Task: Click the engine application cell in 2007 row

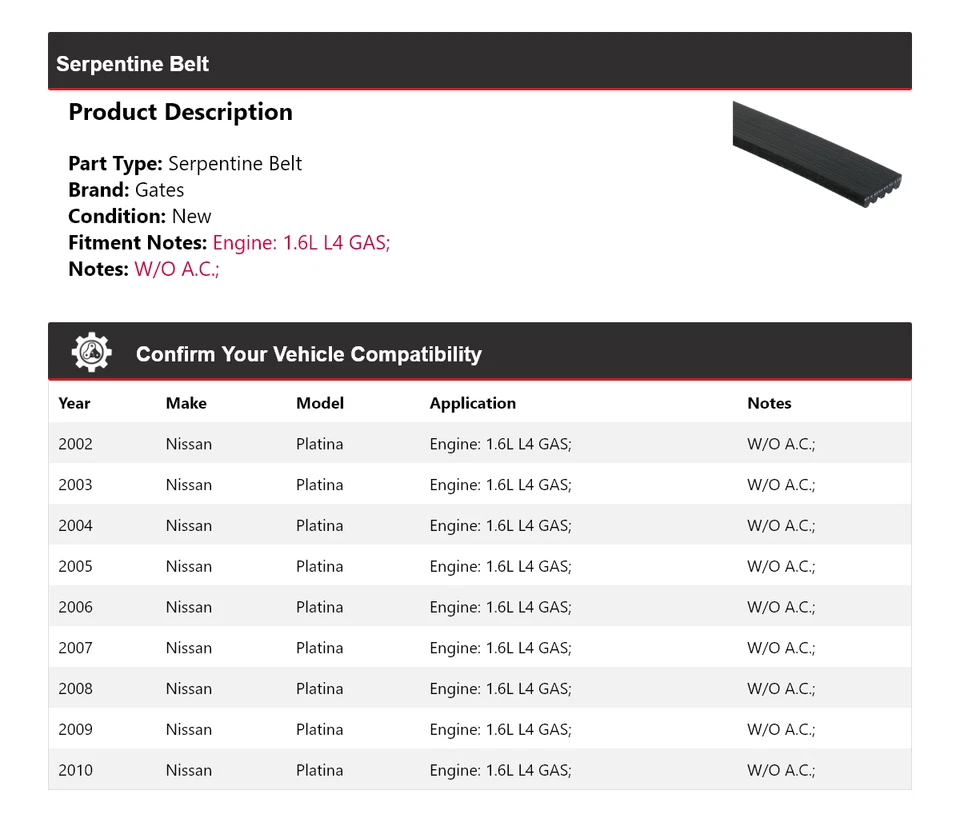Action: click(500, 649)
